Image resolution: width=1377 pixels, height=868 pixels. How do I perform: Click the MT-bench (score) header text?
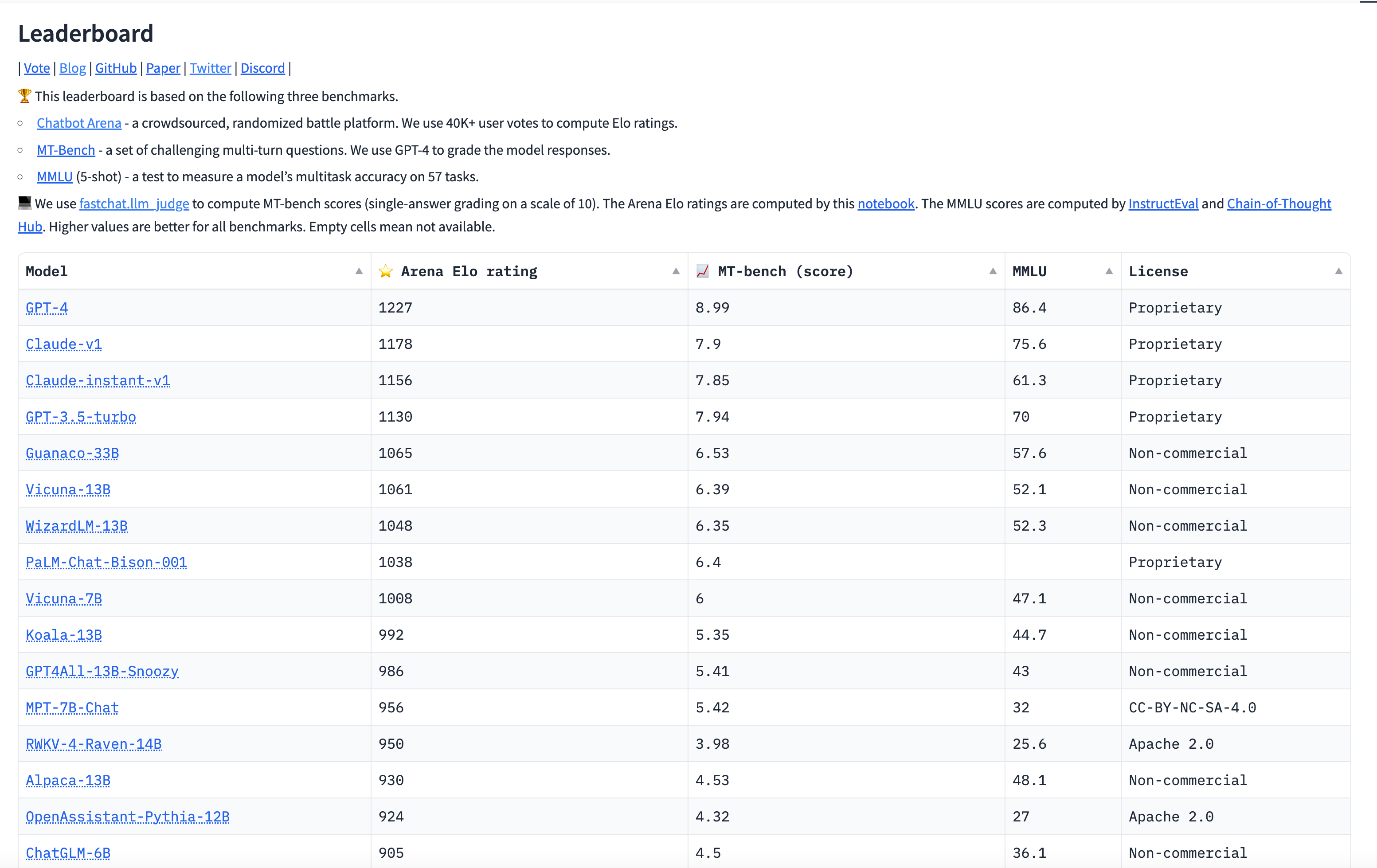click(785, 271)
